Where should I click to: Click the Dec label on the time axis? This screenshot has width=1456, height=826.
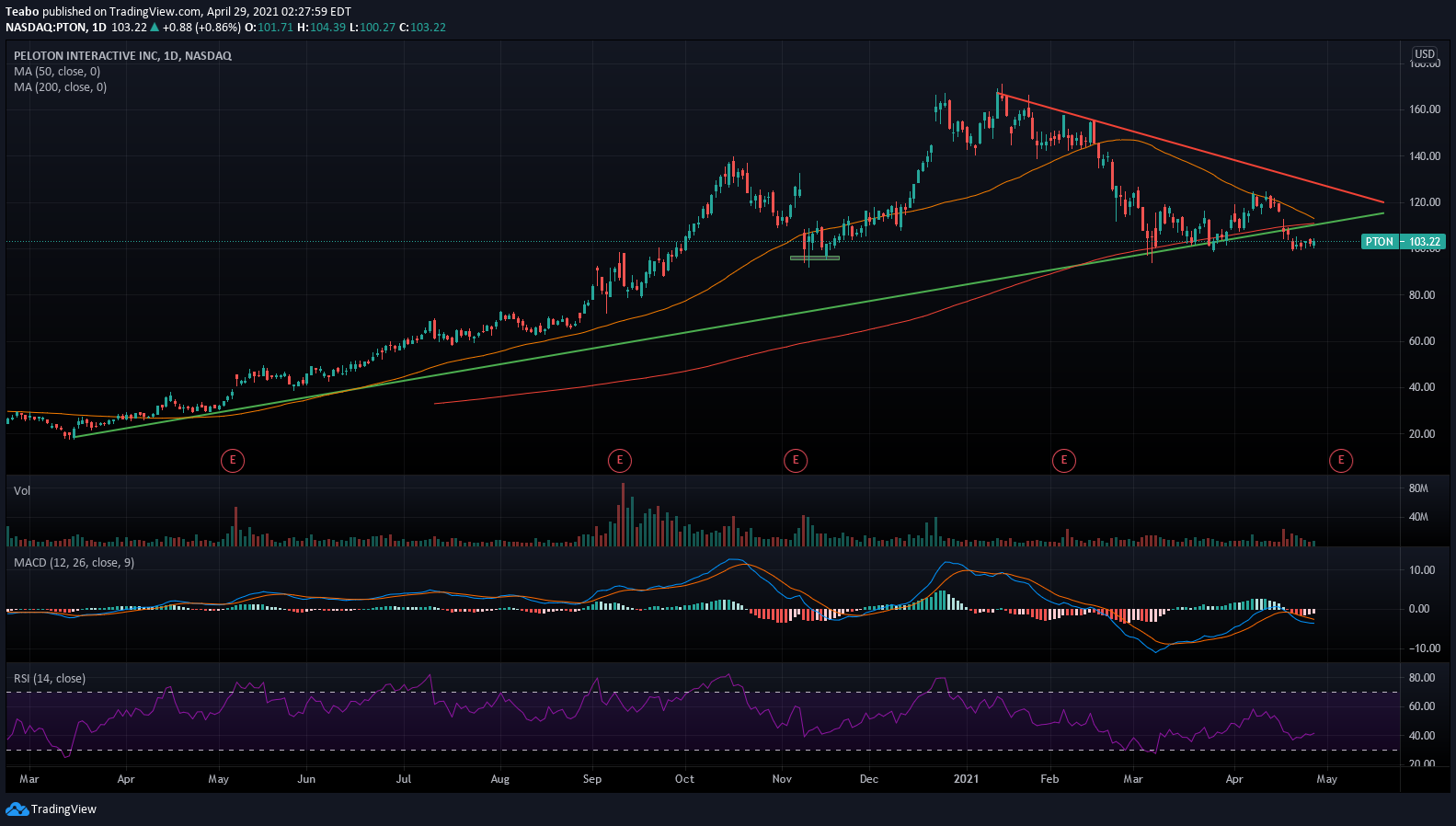[x=869, y=779]
